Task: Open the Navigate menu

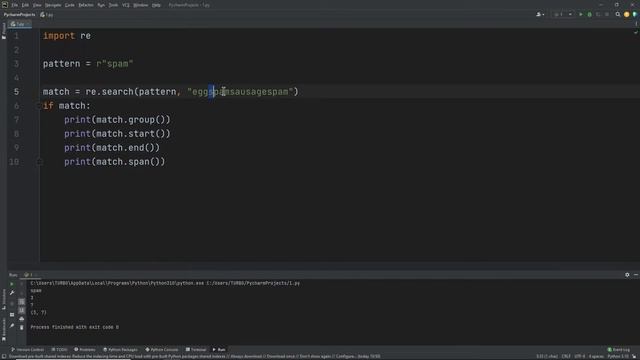Action: (53, 5)
